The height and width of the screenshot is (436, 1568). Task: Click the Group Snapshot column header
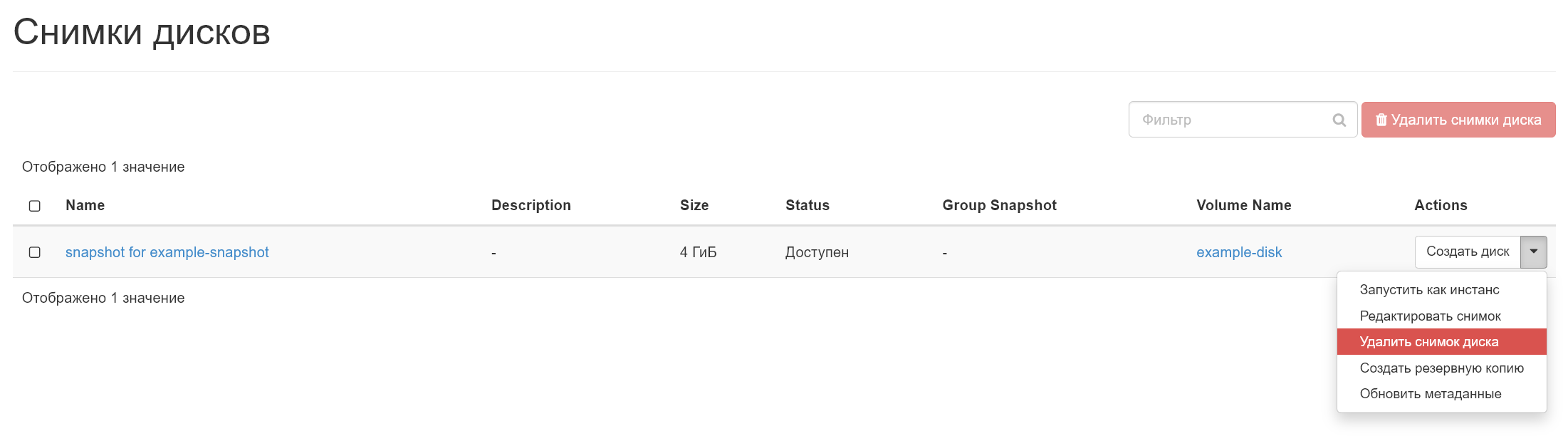coord(999,205)
